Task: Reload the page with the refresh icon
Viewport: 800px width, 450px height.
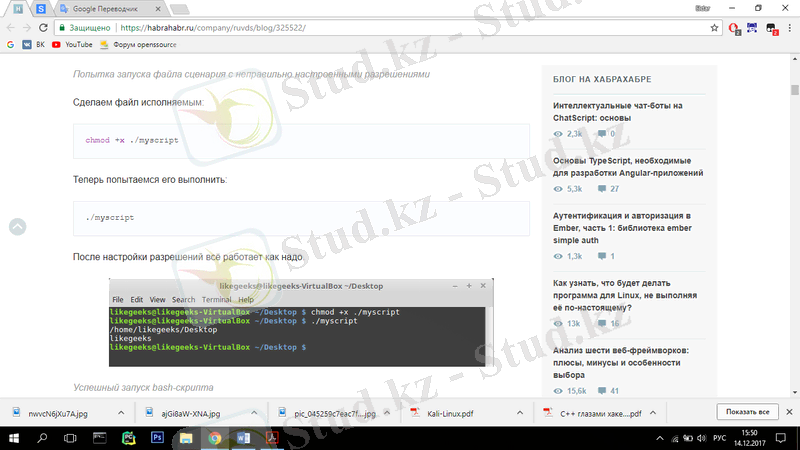Action: pyautogui.click(x=44, y=29)
